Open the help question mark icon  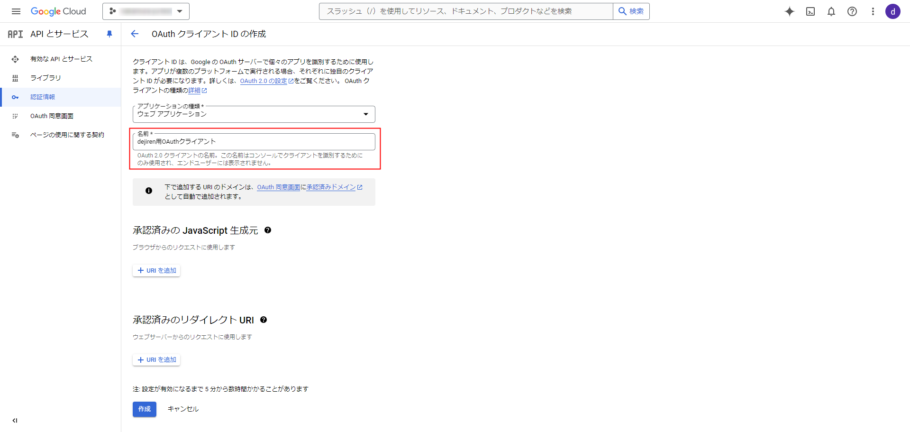click(851, 11)
